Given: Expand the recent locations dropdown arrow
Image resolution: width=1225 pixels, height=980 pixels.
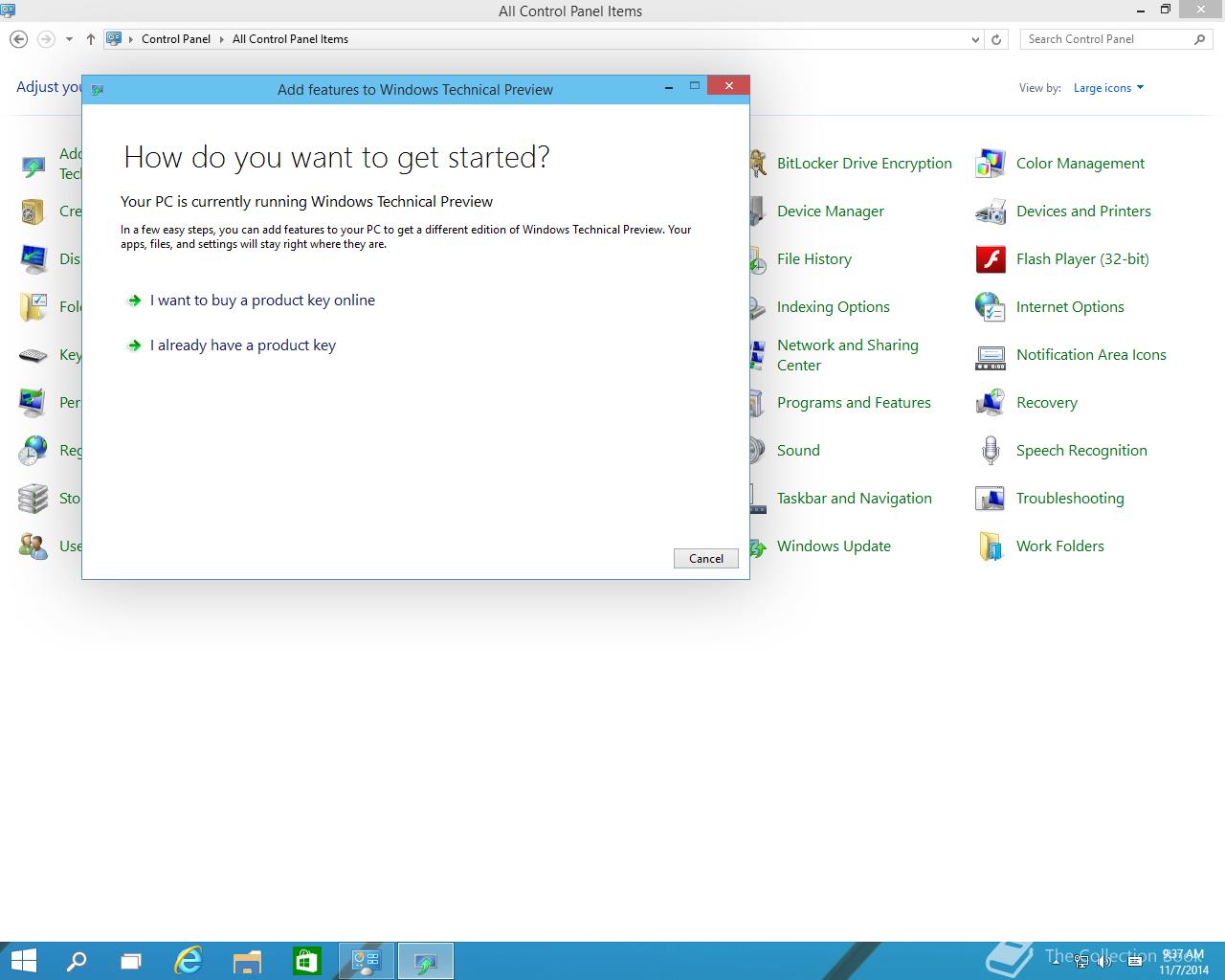Looking at the screenshot, I should point(69,39).
